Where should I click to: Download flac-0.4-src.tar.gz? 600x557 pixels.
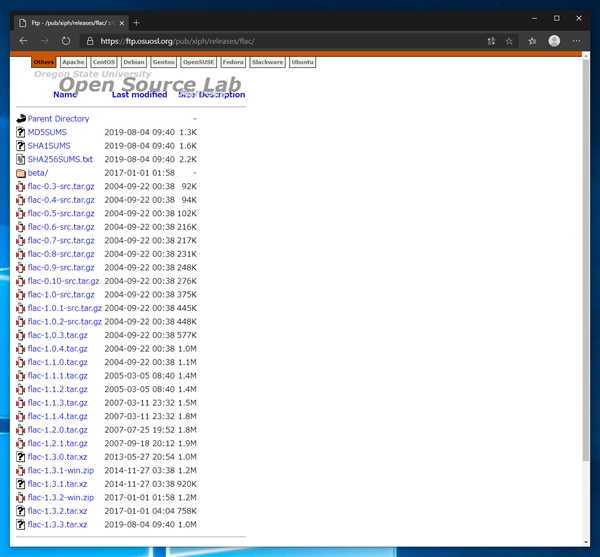coord(61,200)
